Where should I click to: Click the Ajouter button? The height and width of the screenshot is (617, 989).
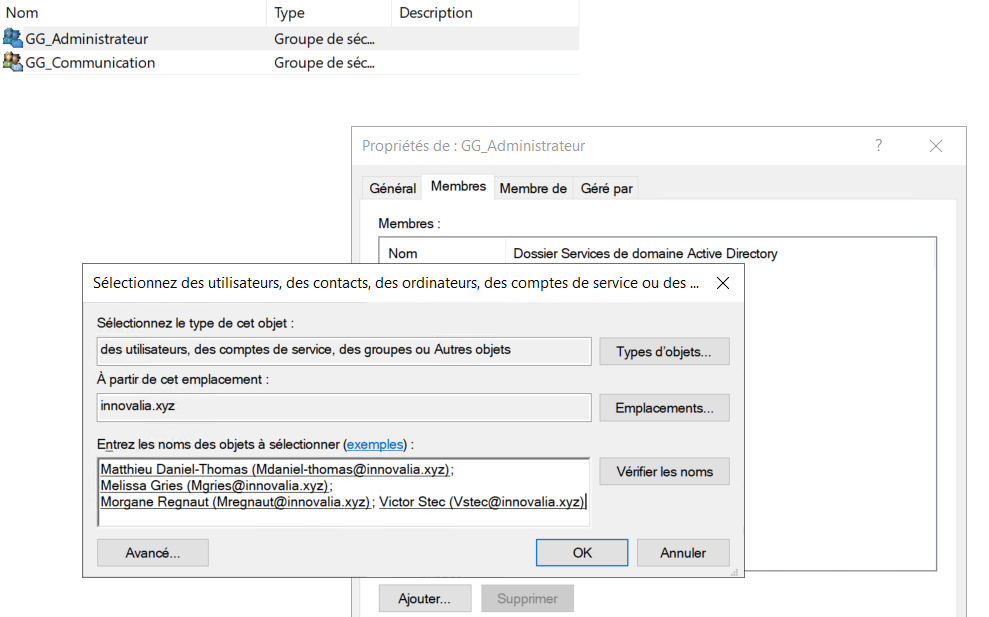(x=425, y=599)
